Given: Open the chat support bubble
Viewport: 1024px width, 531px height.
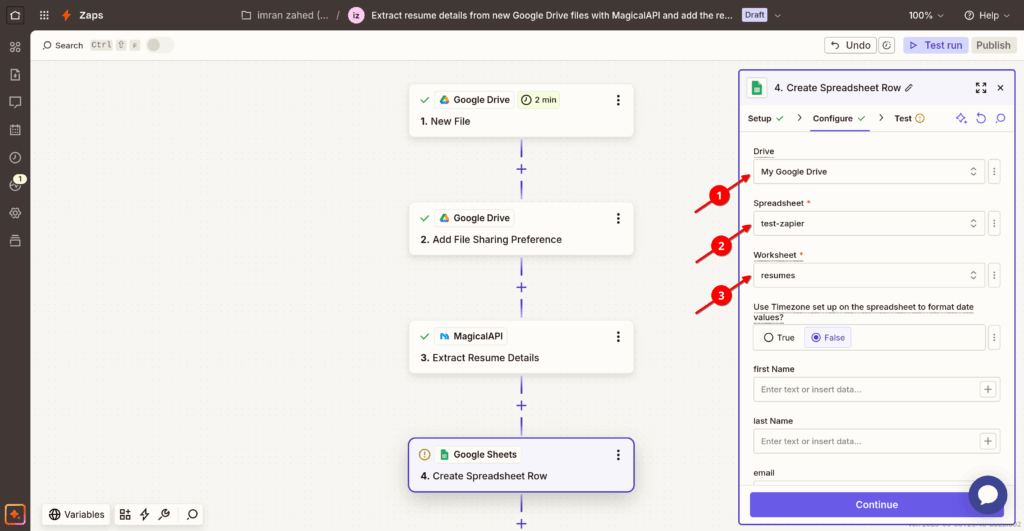Looking at the screenshot, I should (x=988, y=494).
